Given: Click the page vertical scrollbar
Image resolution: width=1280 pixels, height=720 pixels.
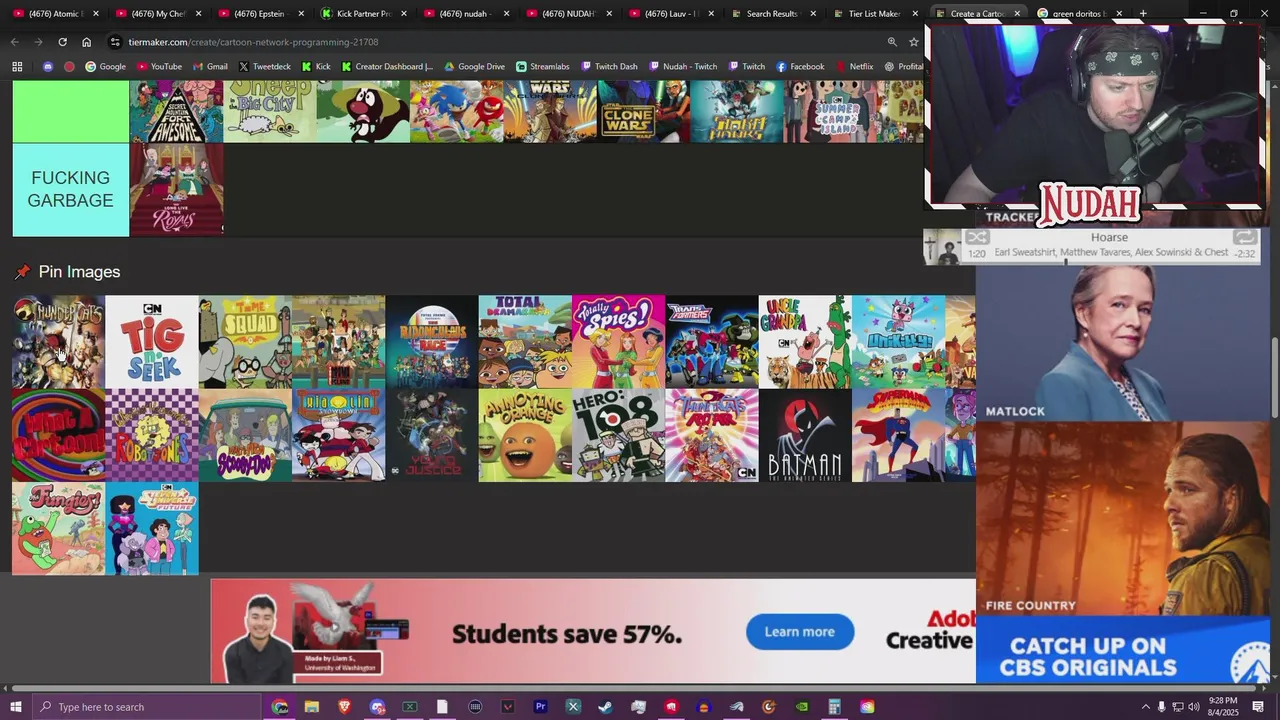Looking at the screenshot, I should (1274, 380).
